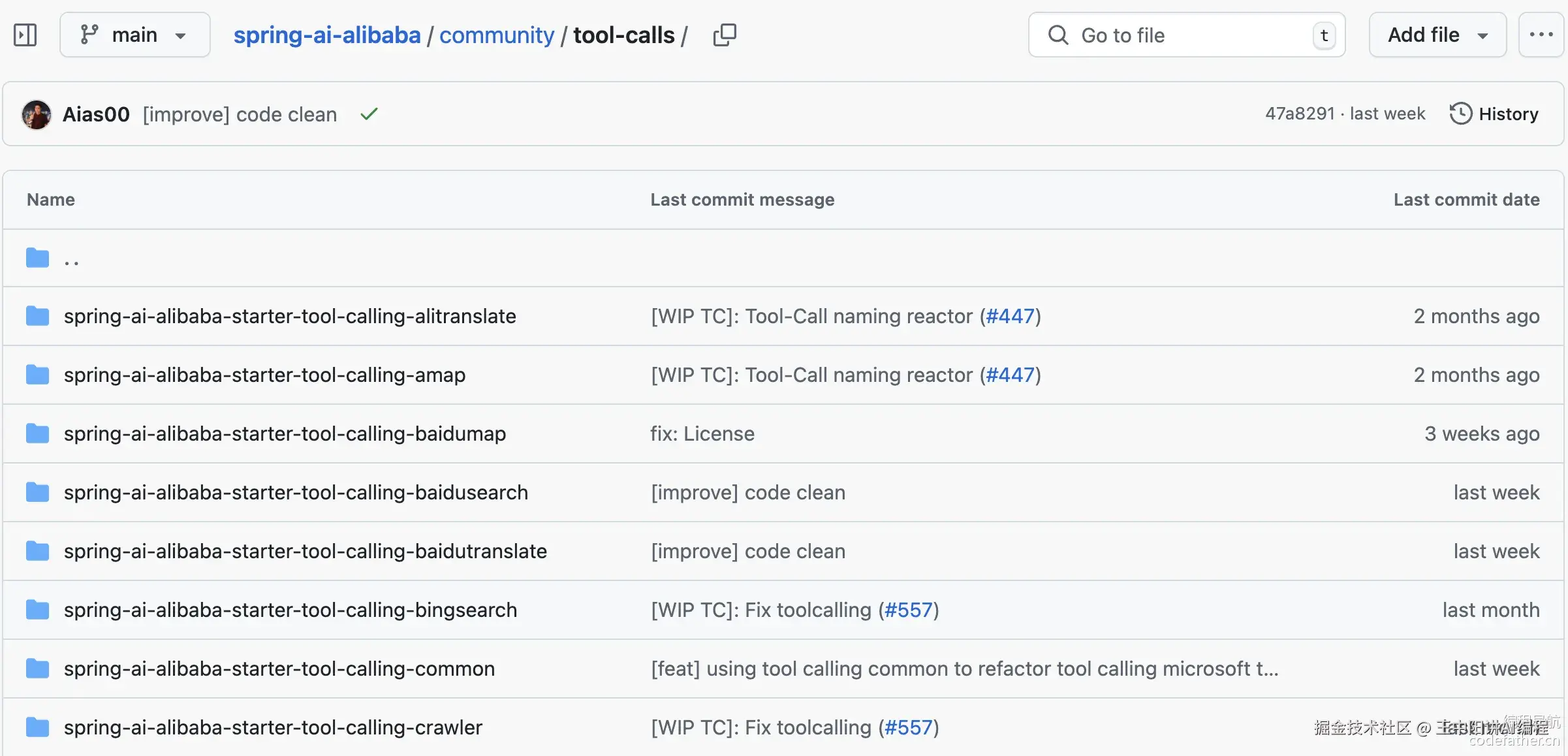
Task: Copy the path using the copy icon
Action: [x=725, y=35]
